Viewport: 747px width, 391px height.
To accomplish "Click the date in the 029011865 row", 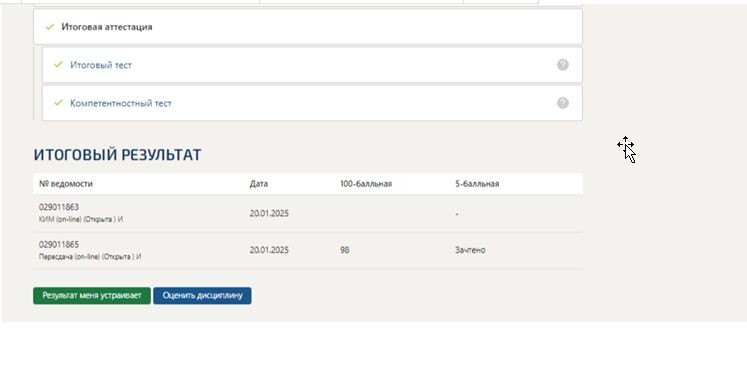I will tap(269, 250).
